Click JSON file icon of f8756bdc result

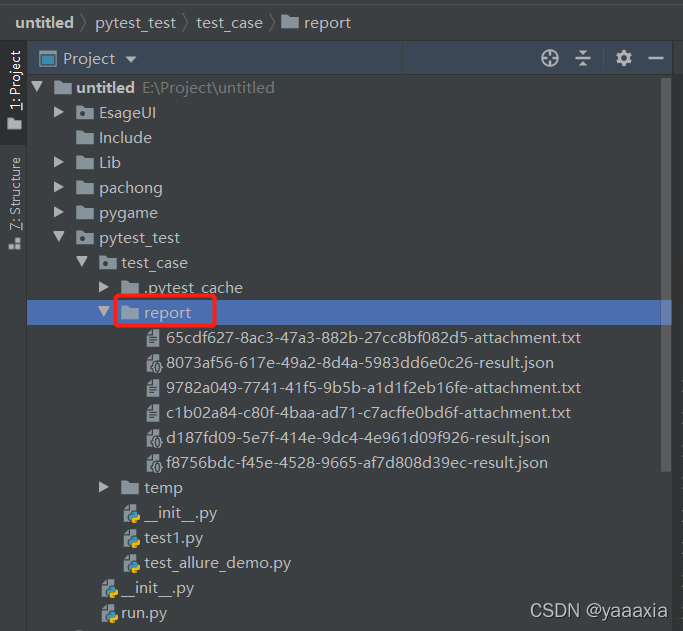pyautogui.click(x=154, y=463)
